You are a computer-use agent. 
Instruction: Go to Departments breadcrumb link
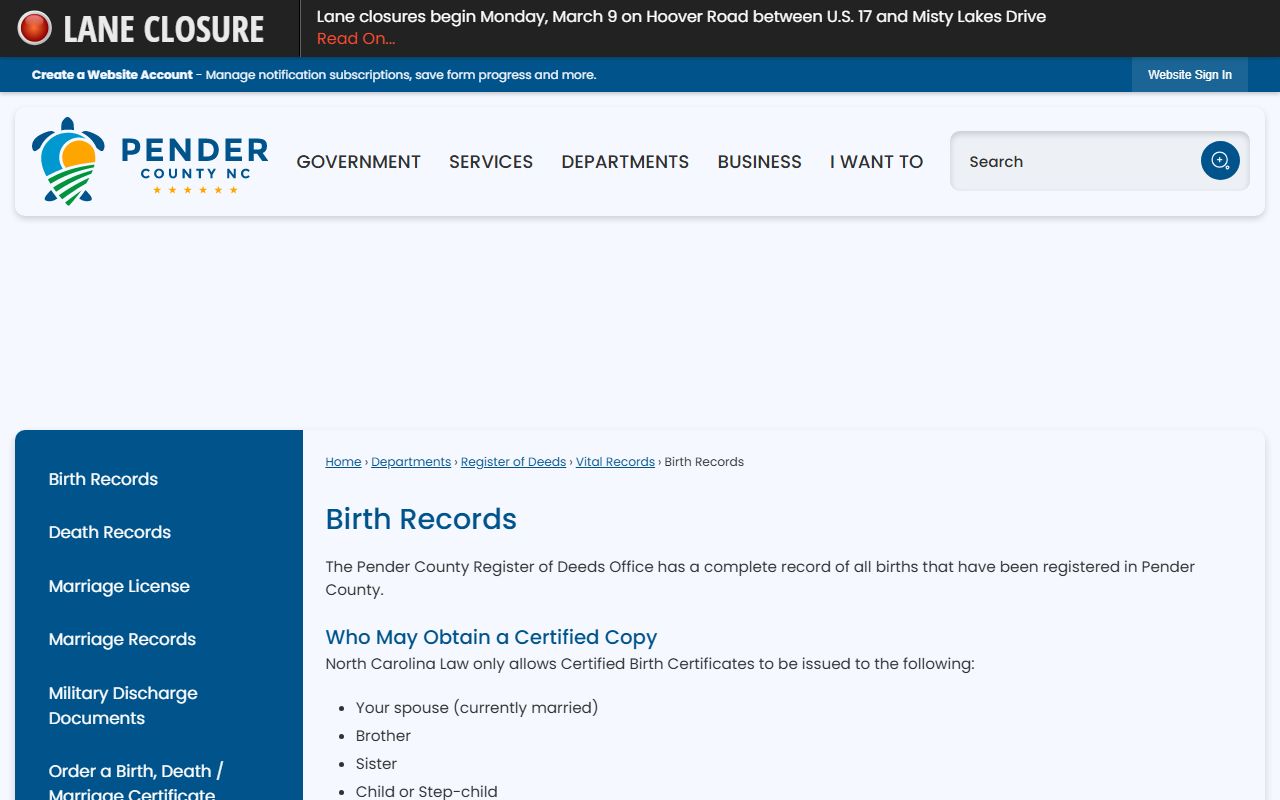click(x=411, y=462)
